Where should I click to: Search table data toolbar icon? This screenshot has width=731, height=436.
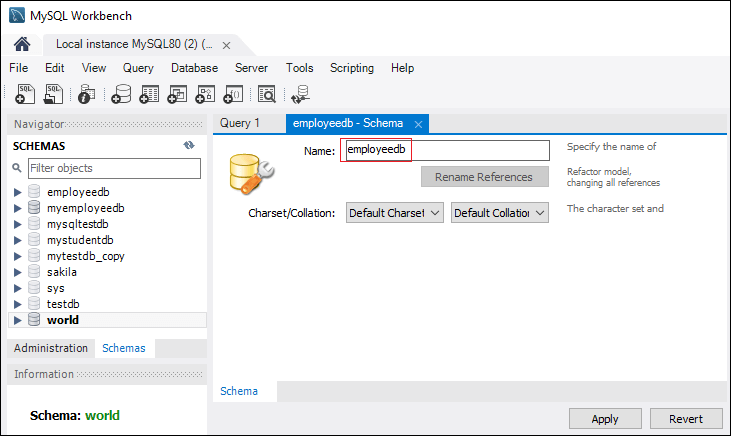click(x=267, y=94)
